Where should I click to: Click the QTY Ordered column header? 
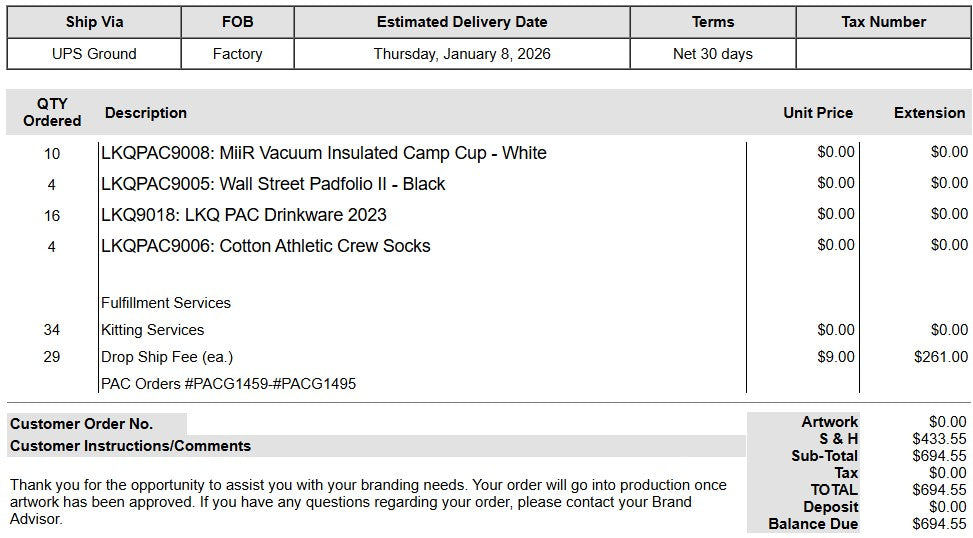[x=52, y=112]
